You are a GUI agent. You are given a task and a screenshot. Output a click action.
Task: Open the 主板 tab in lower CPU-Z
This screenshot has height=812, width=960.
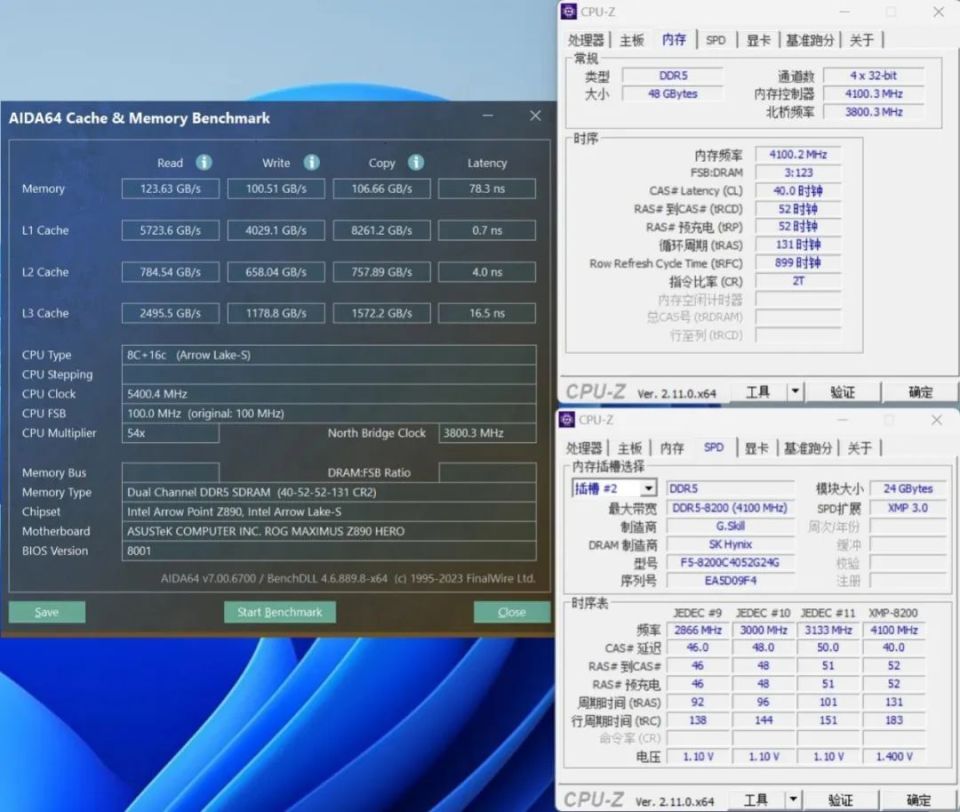coord(630,448)
